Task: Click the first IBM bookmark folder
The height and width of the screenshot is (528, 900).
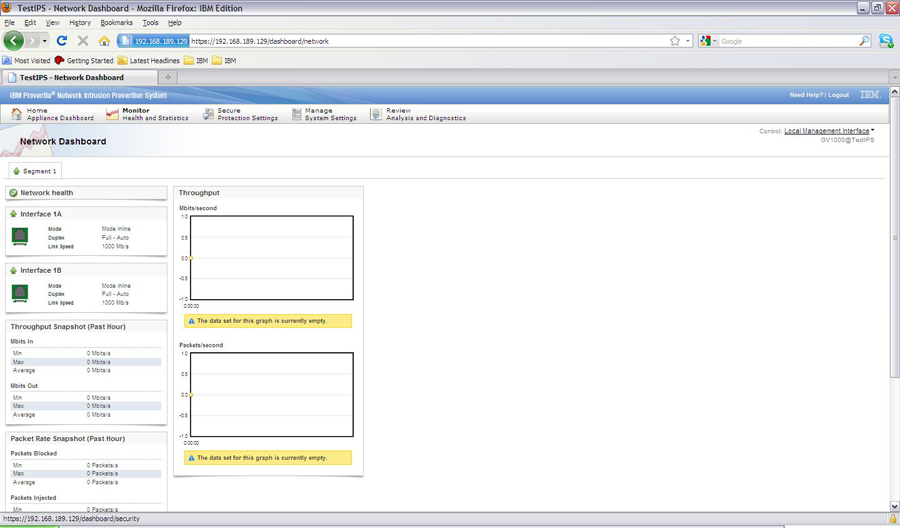Action: (188, 60)
